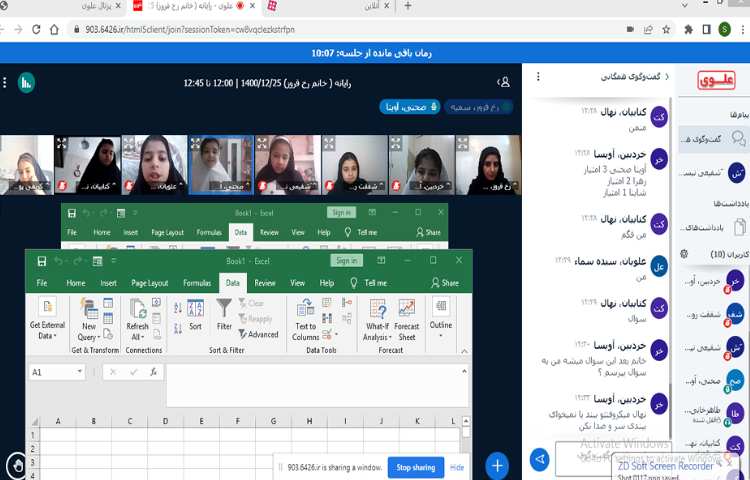Open Review tab in front Excel window
Viewport: 750px width, 480px height.
coord(265,283)
